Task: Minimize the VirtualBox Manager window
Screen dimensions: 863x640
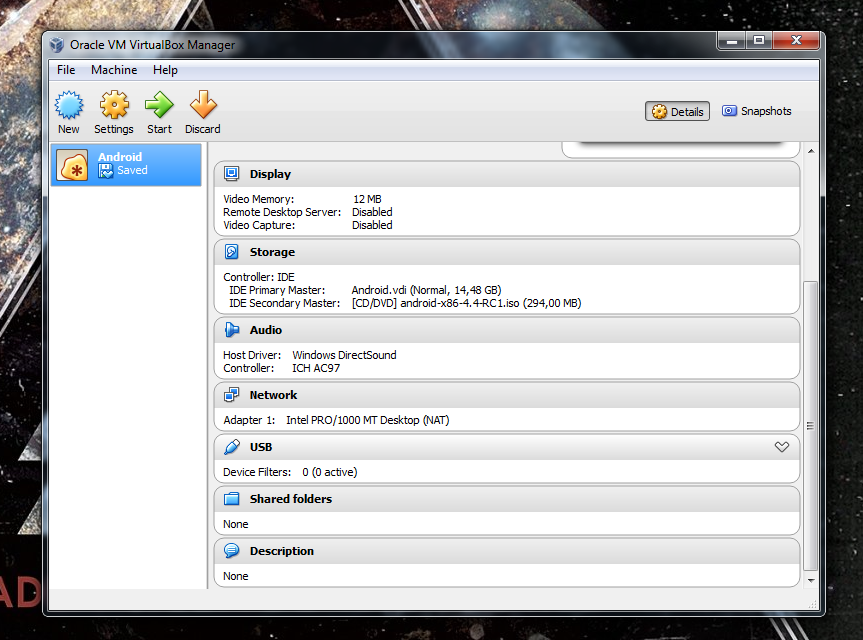Action: pos(731,41)
